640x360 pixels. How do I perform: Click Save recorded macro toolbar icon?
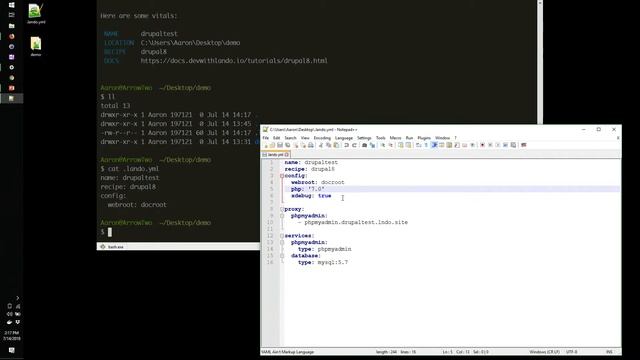point(513,145)
